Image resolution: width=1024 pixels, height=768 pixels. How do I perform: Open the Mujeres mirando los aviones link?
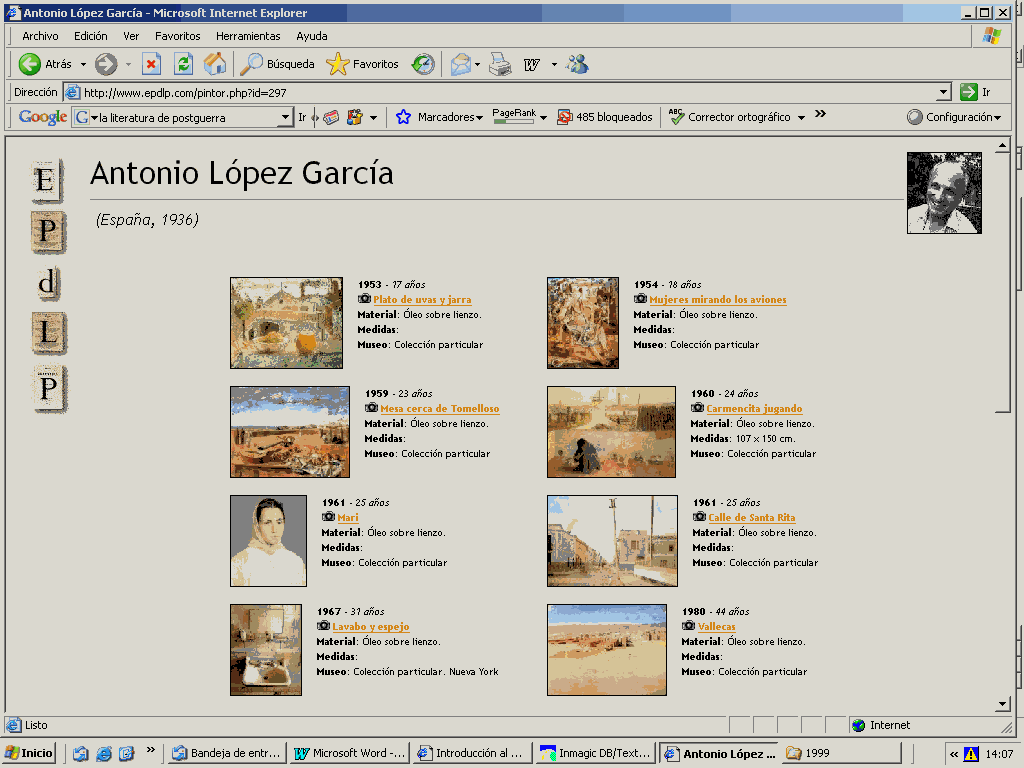point(718,299)
